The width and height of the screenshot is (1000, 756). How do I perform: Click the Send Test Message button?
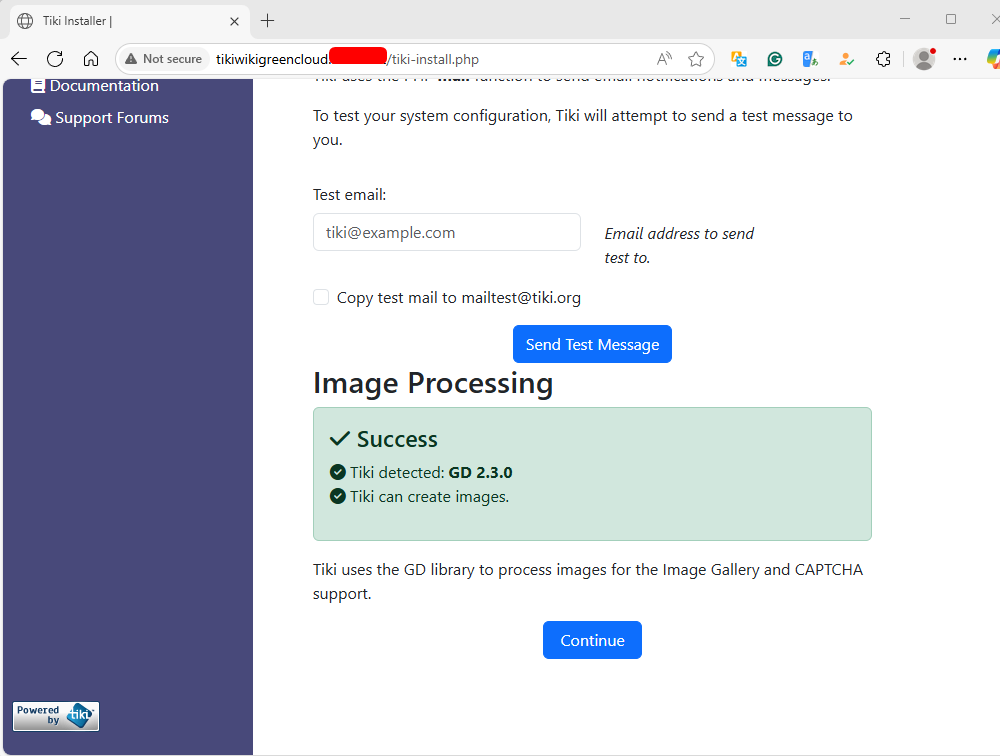pyautogui.click(x=592, y=345)
